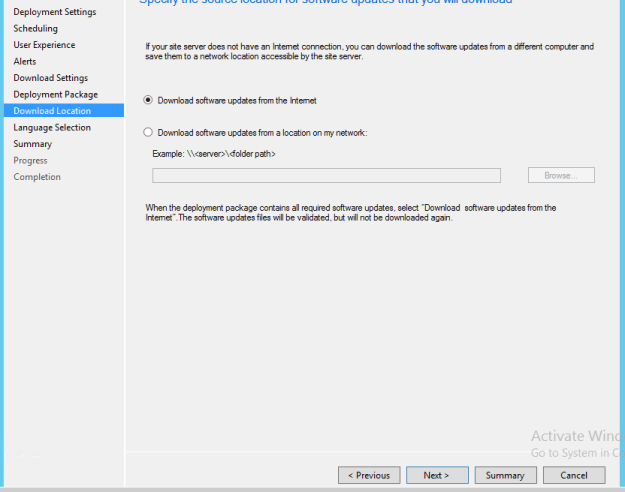This screenshot has width=625, height=492.
Task: Go back with the Previous button
Action: click(x=369, y=475)
